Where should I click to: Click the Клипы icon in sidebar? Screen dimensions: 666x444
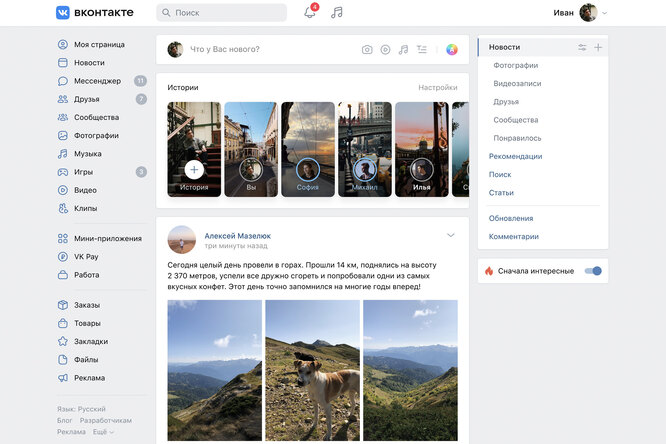click(62, 209)
